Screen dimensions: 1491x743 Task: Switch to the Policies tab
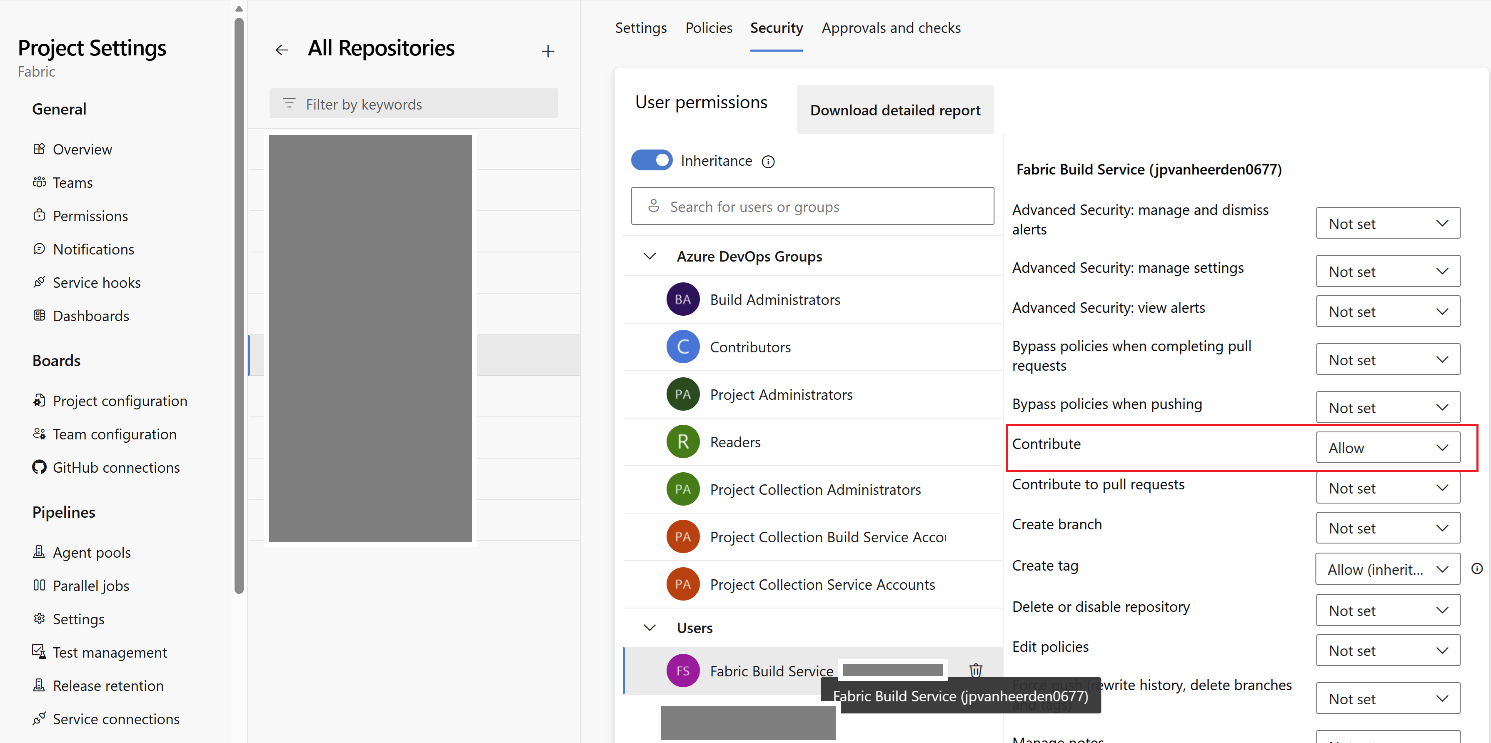(709, 28)
